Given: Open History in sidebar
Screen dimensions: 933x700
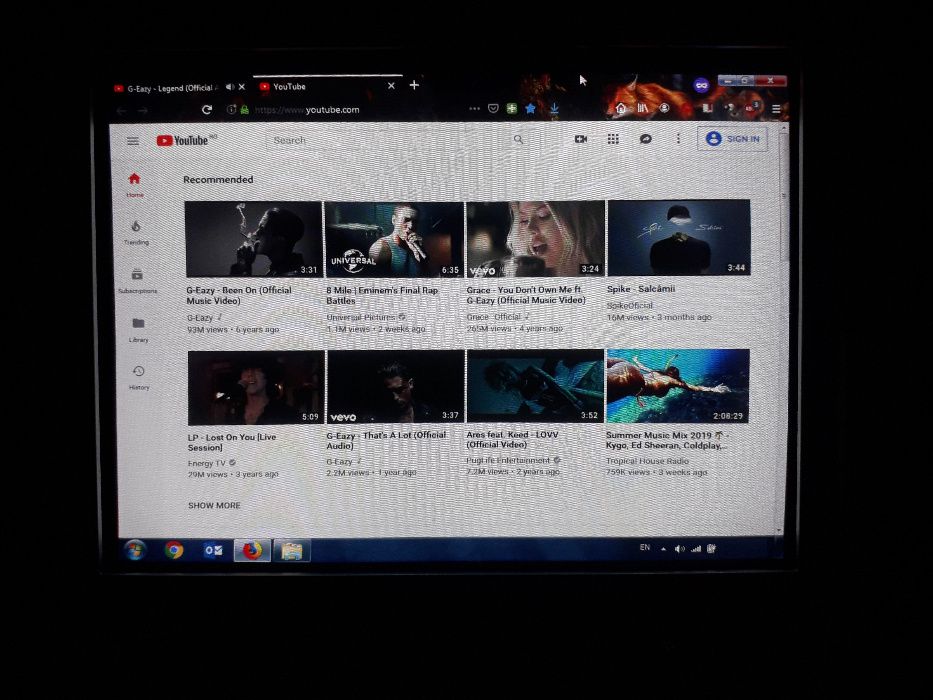Looking at the screenshot, I should [139, 378].
